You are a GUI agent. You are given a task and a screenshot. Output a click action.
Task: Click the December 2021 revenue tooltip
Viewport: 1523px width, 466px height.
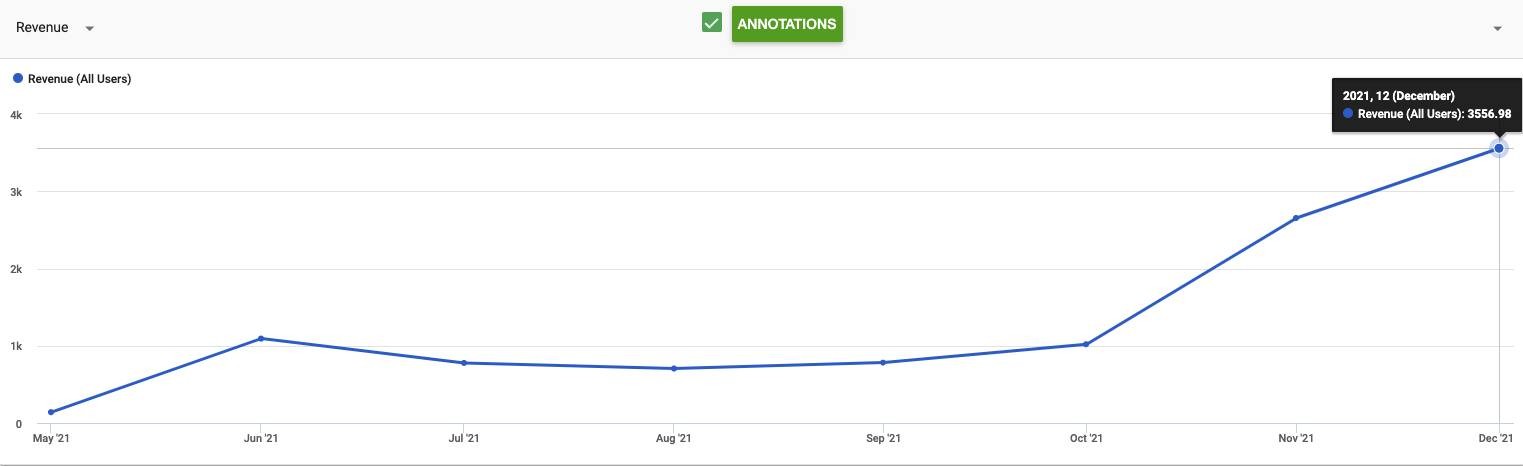point(1427,105)
